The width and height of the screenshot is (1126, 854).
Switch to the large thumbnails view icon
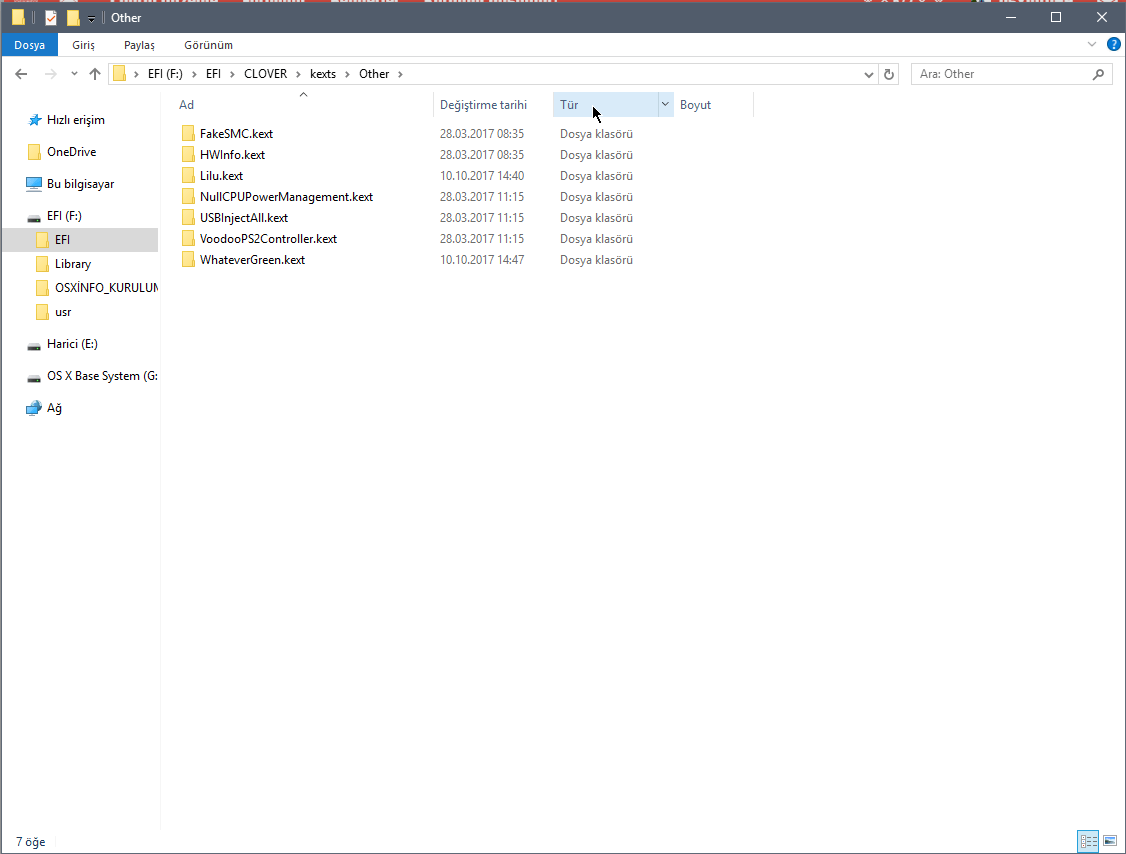point(1109,841)
